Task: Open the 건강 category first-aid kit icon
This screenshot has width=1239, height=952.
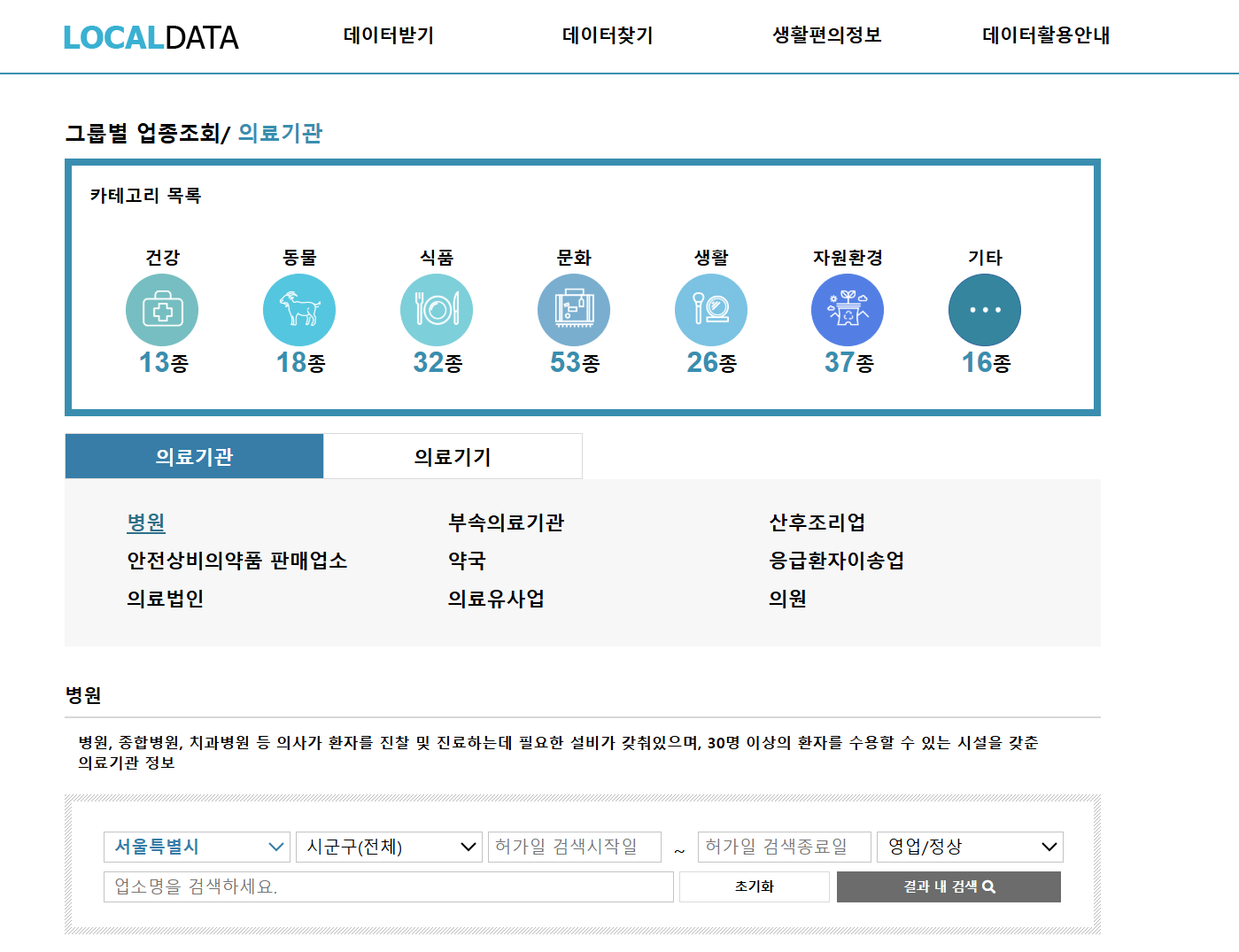Action: (x=162, y=310)
